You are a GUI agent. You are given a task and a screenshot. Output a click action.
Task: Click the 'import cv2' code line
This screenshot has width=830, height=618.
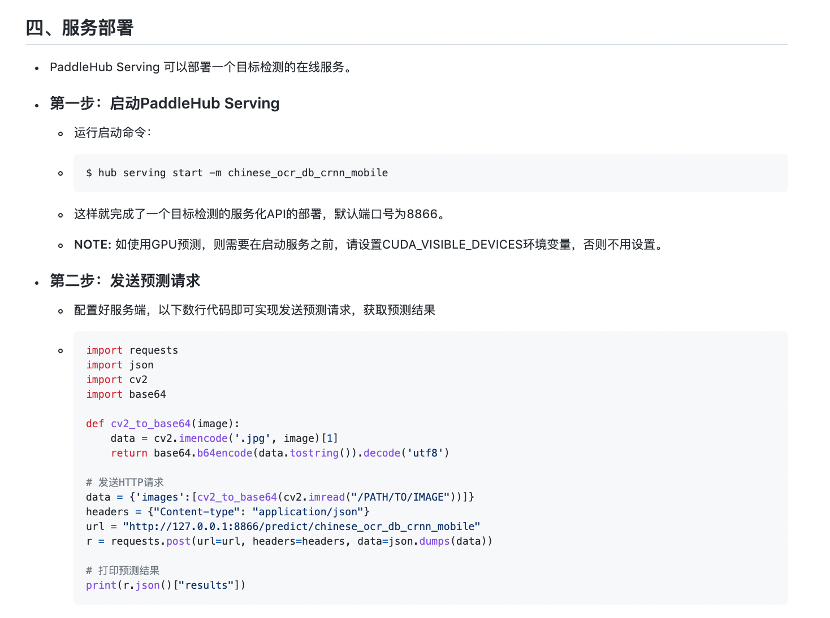pyautogui.click(x=116, y=380)
